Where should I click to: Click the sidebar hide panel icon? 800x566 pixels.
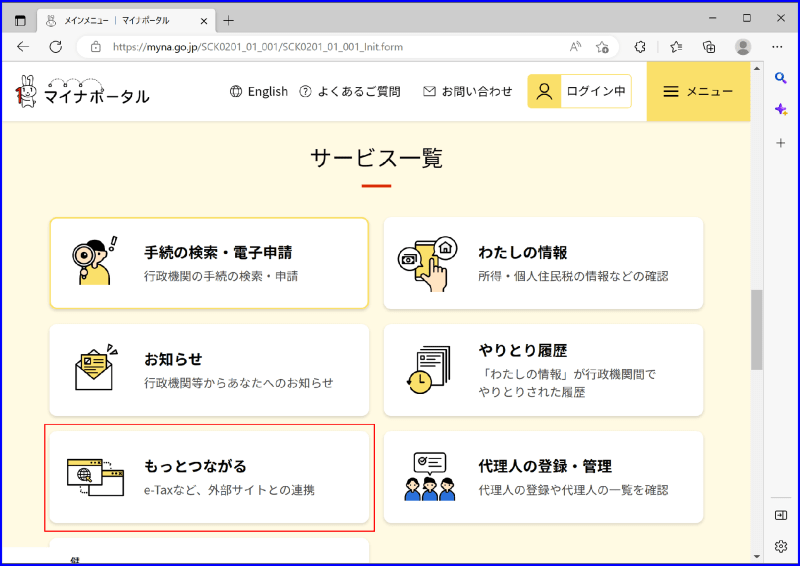(x=781, y=515)
